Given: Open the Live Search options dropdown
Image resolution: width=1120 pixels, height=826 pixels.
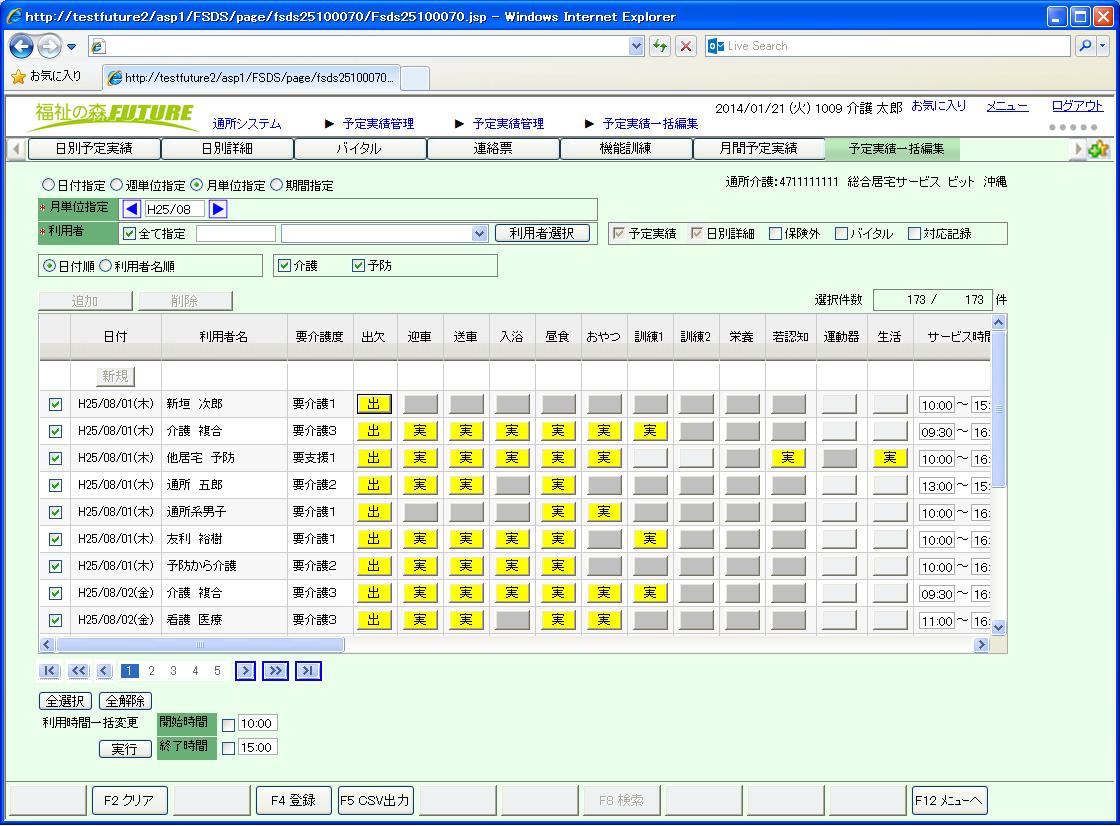Looking at the screenshot, I should (1103, 46).
